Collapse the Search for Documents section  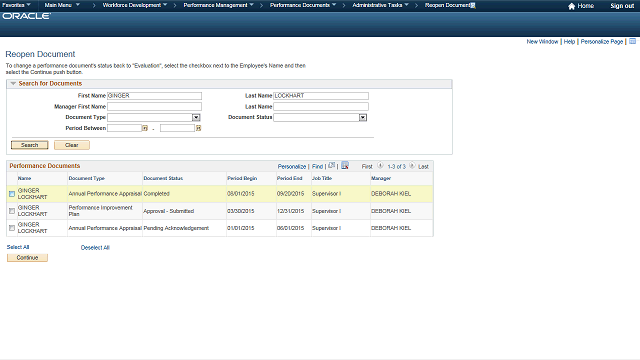click(x=13, y=84)
